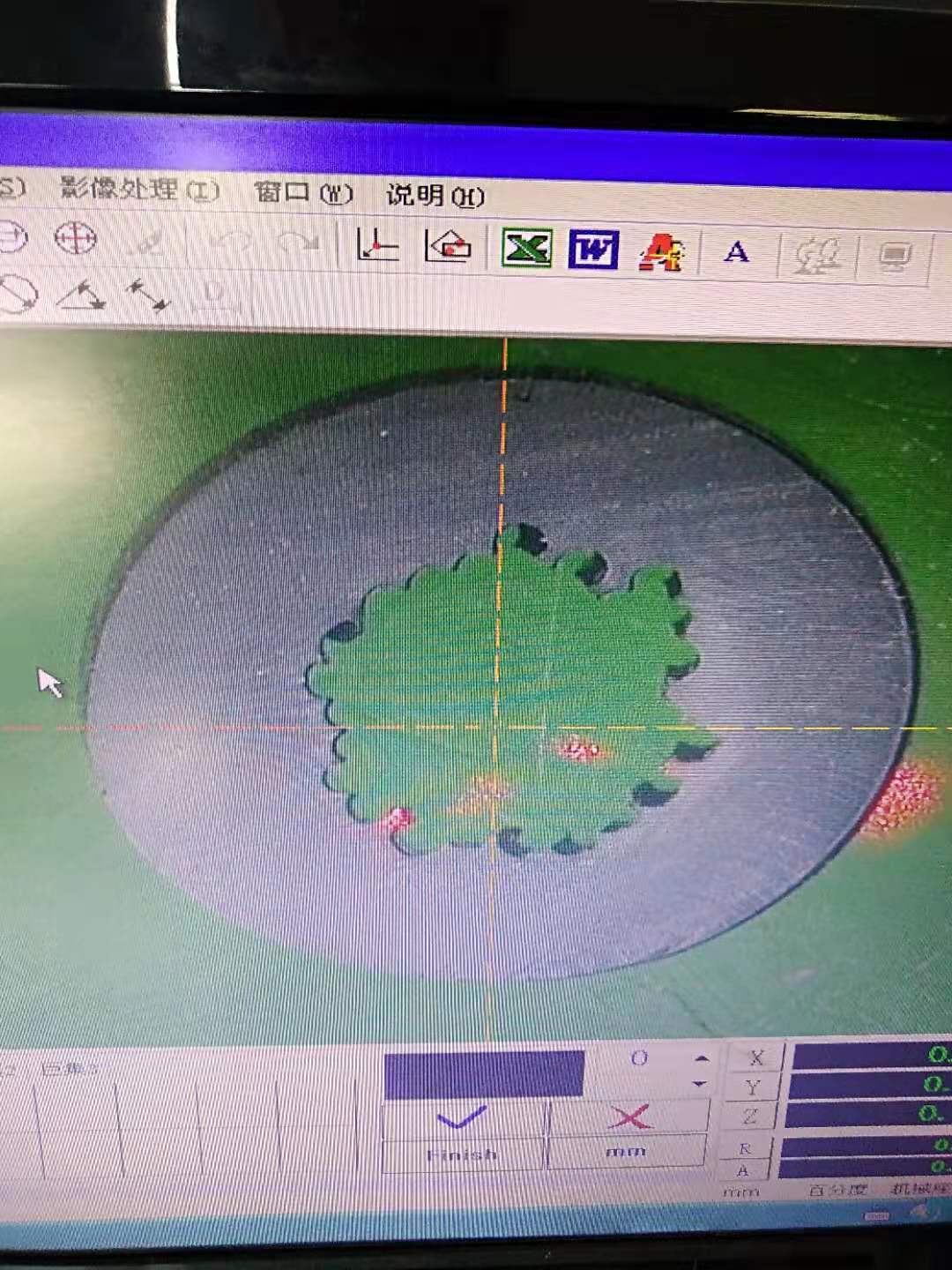Confirm with the blue checkmark button
The image size is (952, 1270).
462,1118
